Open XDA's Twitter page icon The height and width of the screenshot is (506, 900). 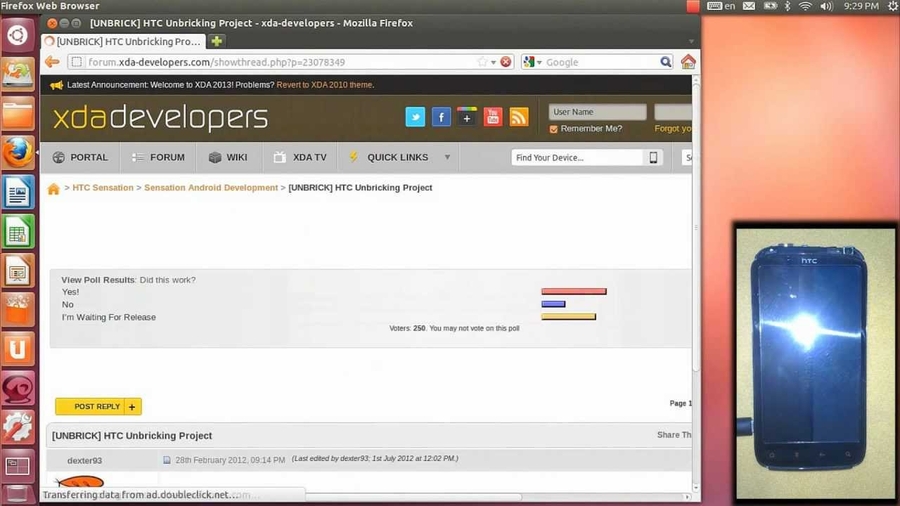click(415, 117)
